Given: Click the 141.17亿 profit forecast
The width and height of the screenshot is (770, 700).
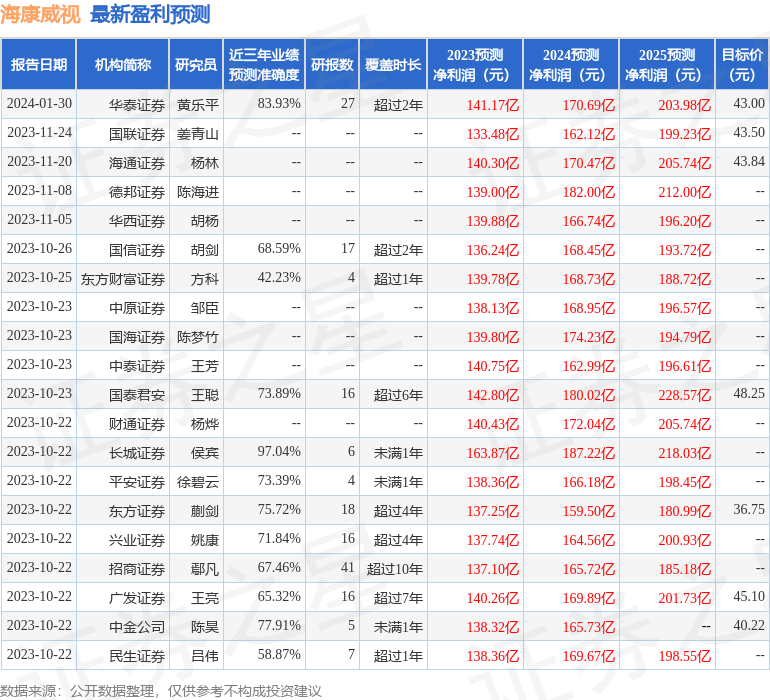Looking at the screenshot, I should tap(493, 105).
